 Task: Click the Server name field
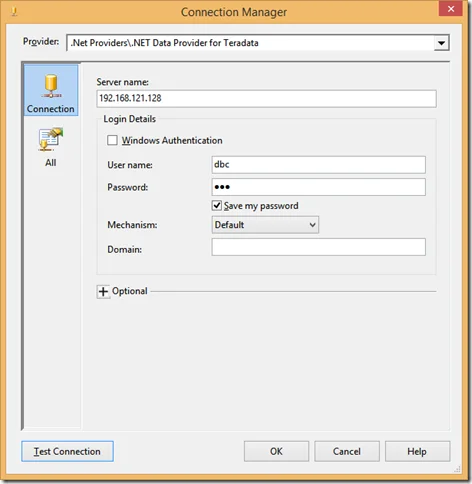tap(266, 98)
